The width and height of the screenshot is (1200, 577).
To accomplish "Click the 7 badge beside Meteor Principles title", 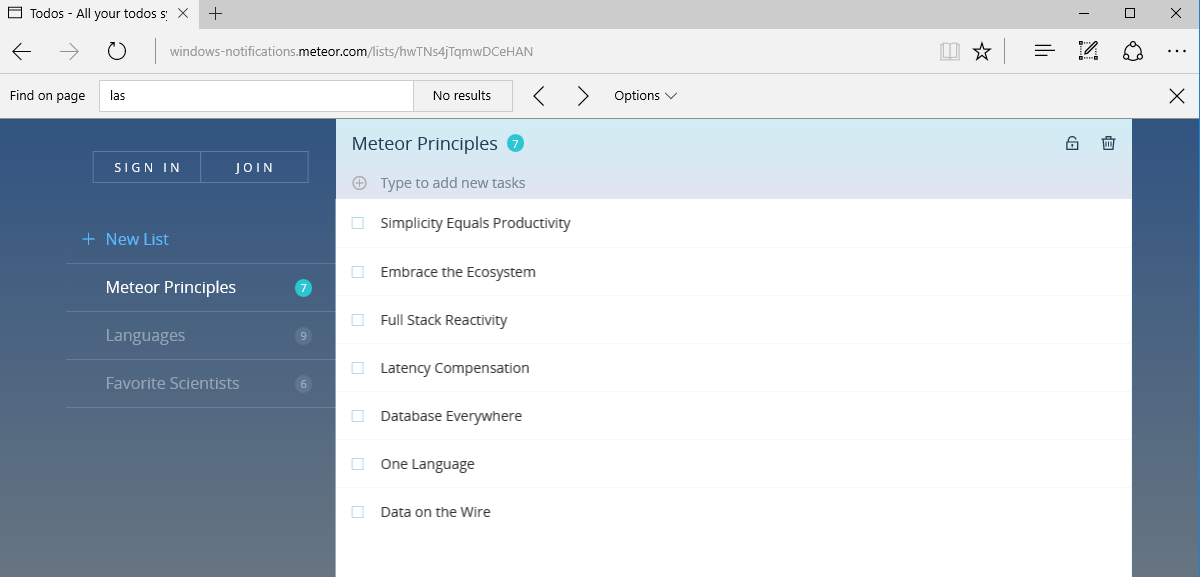I will coord(515,144).
